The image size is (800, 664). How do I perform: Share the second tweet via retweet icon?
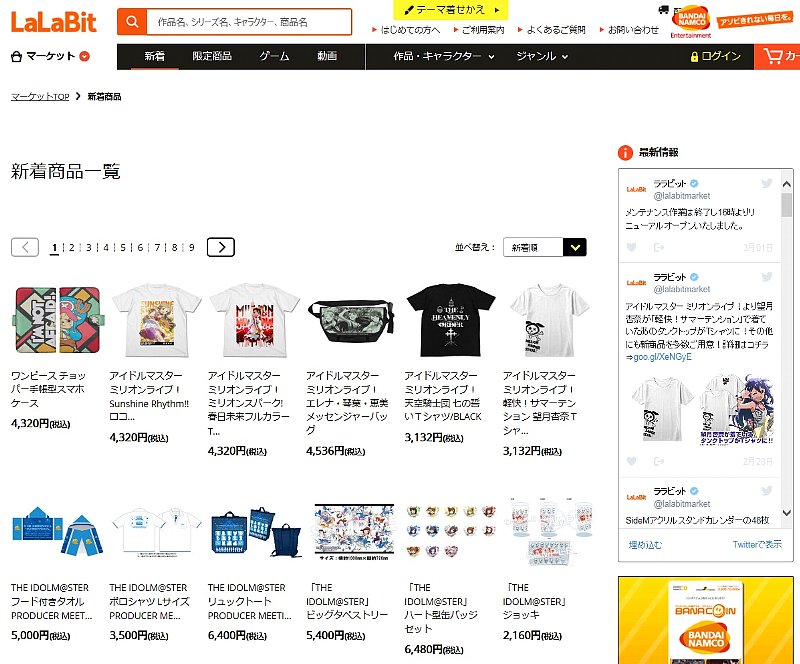tap(659, 461)
